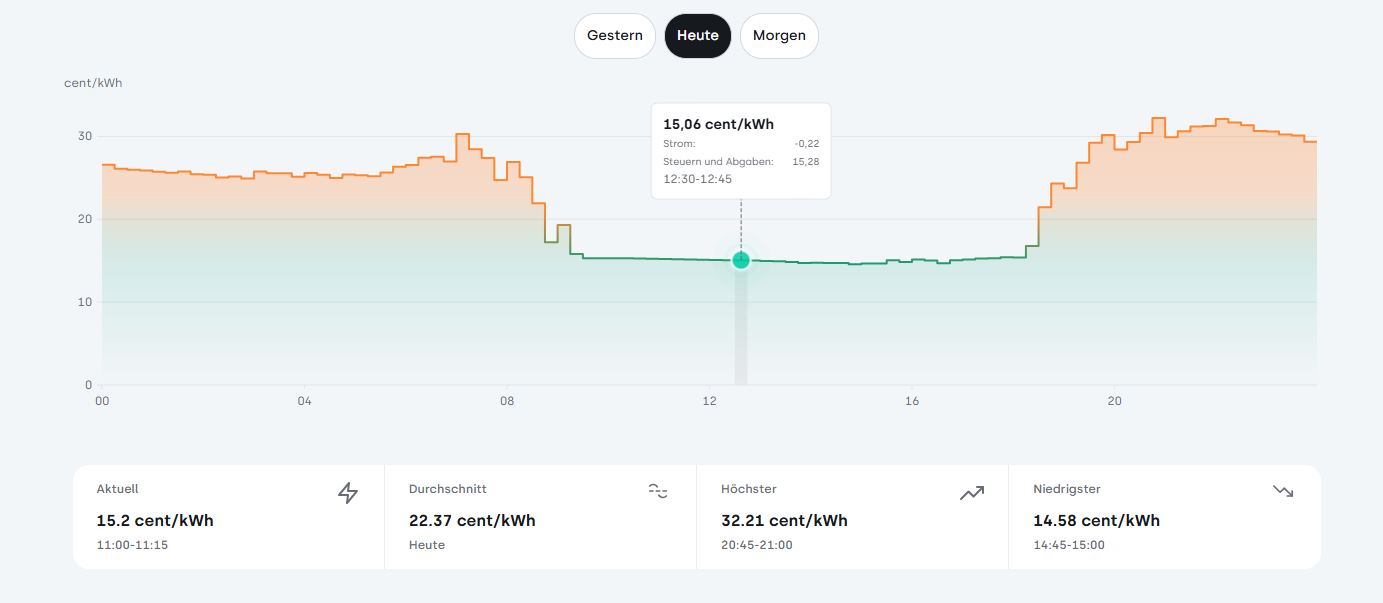Click the 12:30-12:45 time range in tooltip
Screen dimensions: 1383x603
(698, 179)
